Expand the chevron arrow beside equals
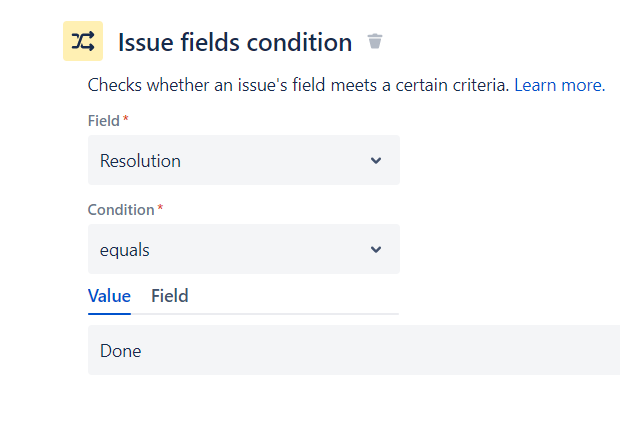 pos(376,250)
